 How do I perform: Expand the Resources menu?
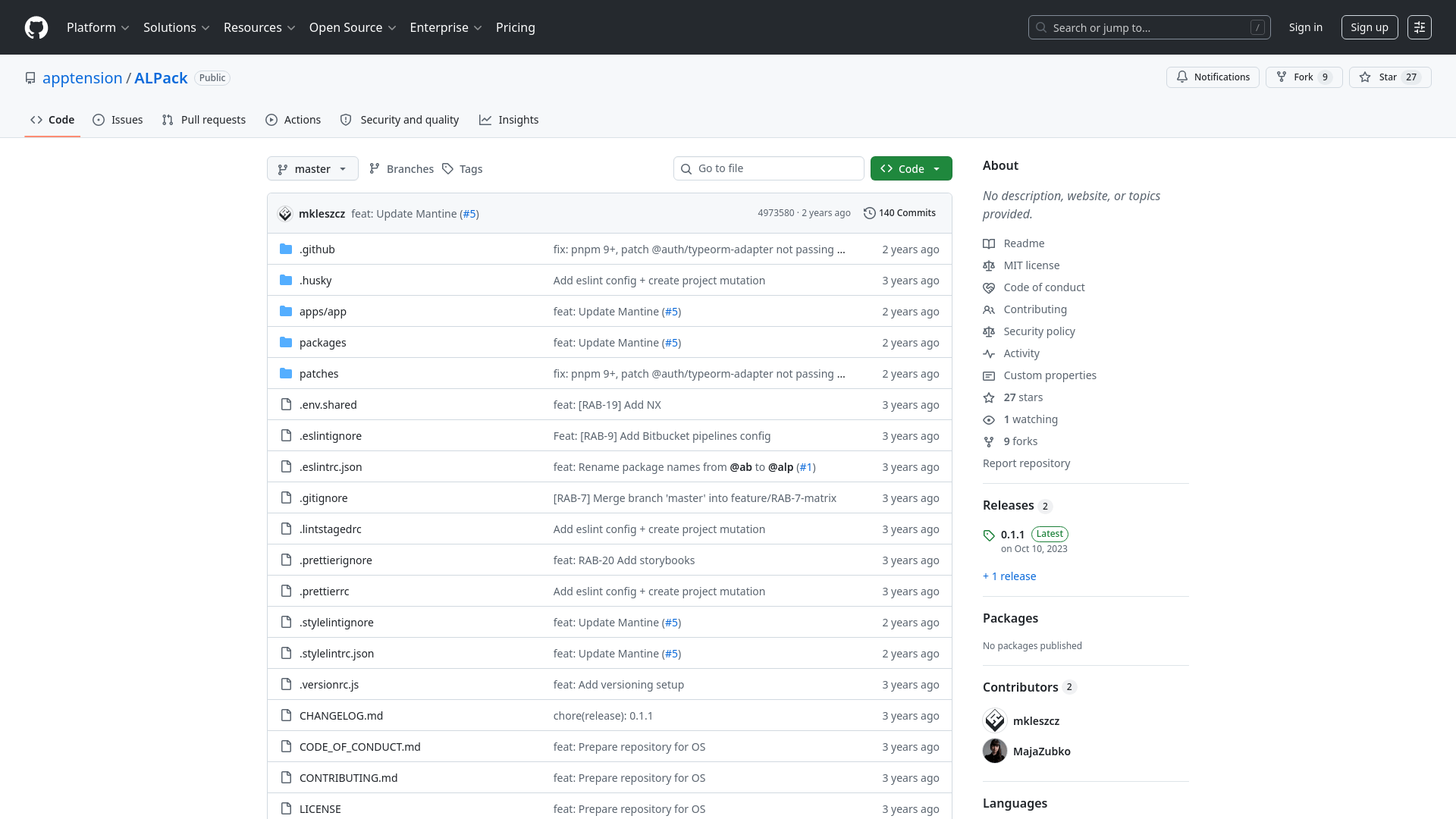point(259,27)
